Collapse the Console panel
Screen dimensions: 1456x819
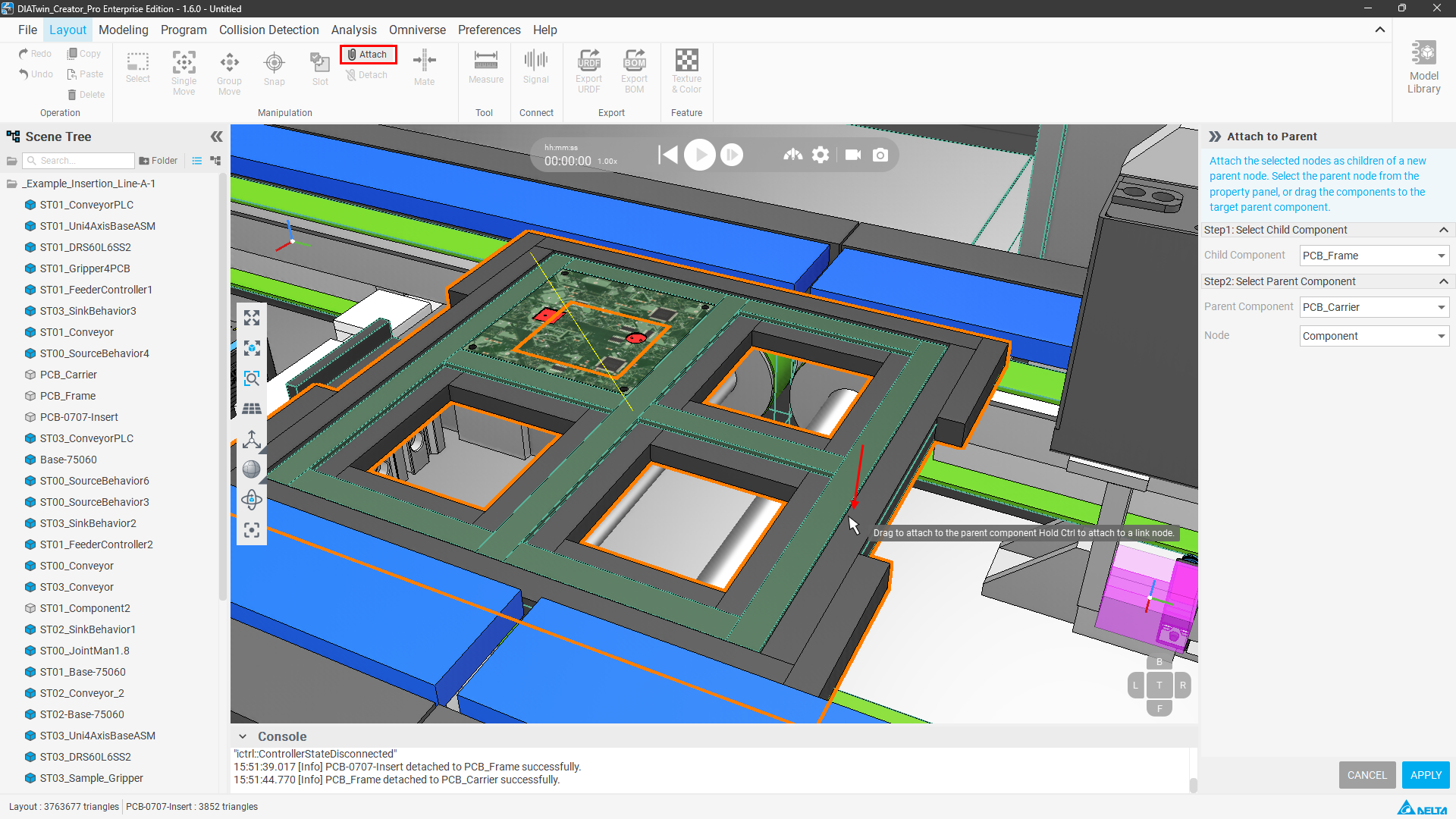pyautogui.click(x=243, y=736)
